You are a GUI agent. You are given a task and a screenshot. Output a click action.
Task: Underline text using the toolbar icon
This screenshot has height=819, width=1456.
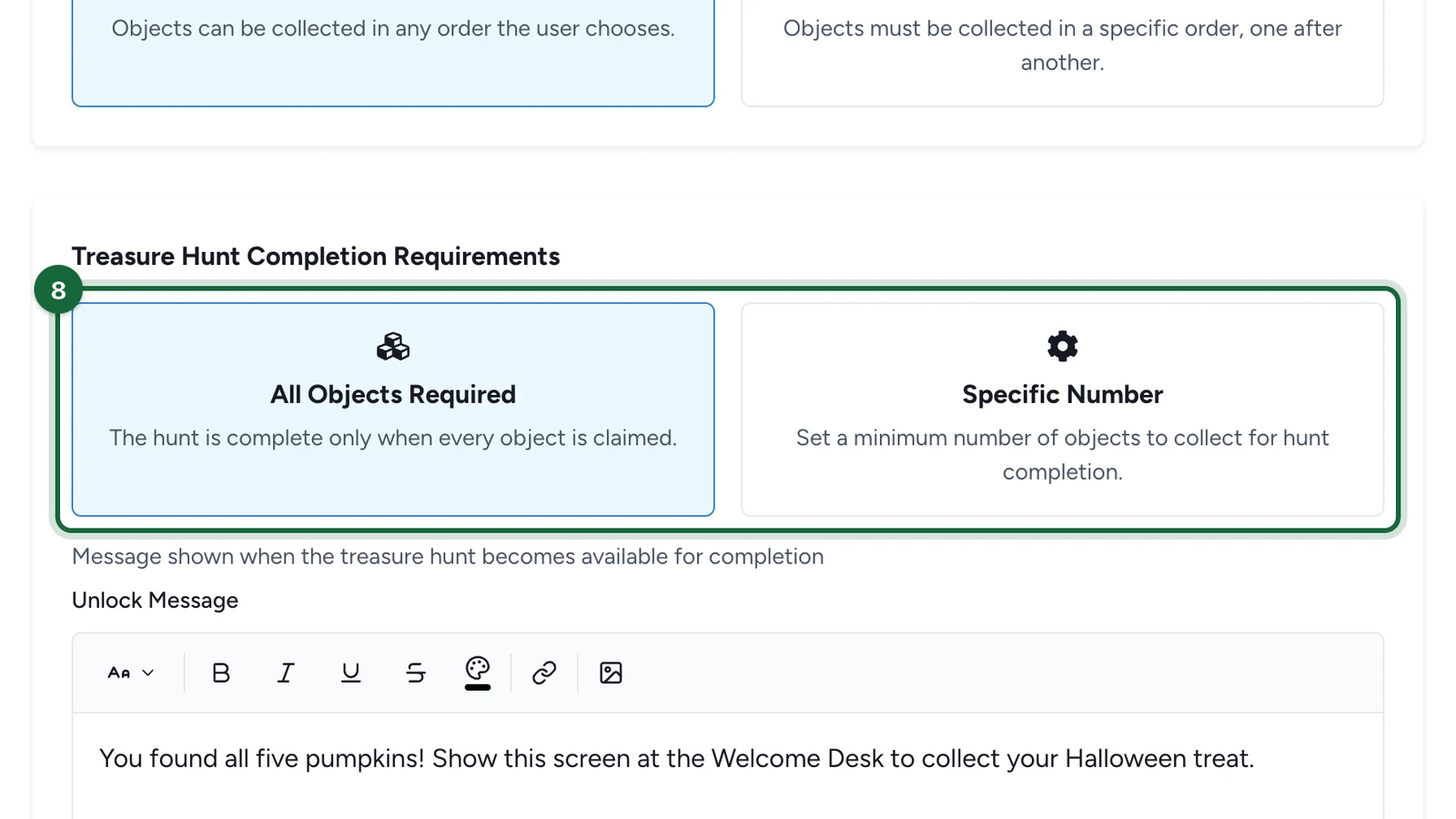click(350, 672)
